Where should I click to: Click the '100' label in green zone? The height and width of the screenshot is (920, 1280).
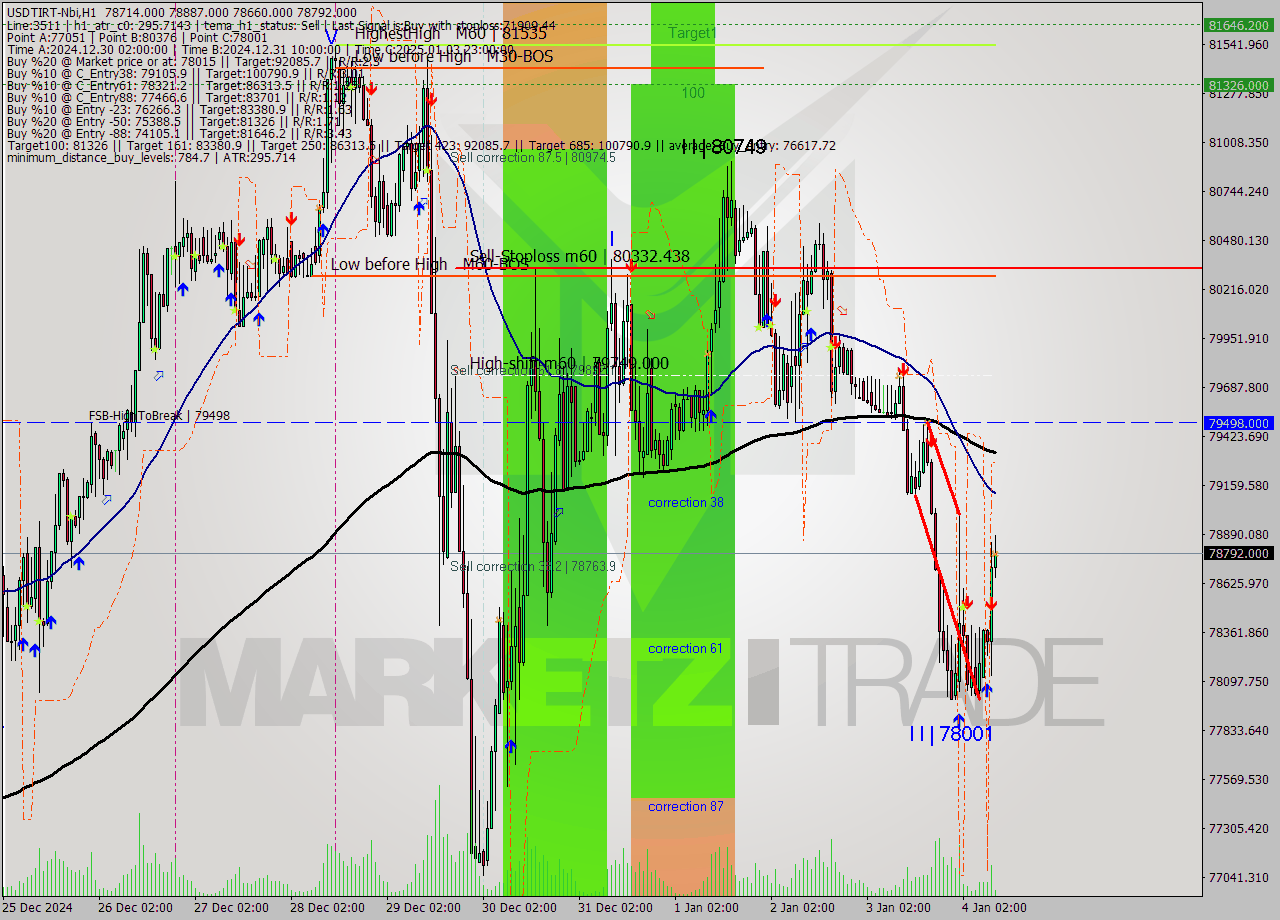(693, 93)
